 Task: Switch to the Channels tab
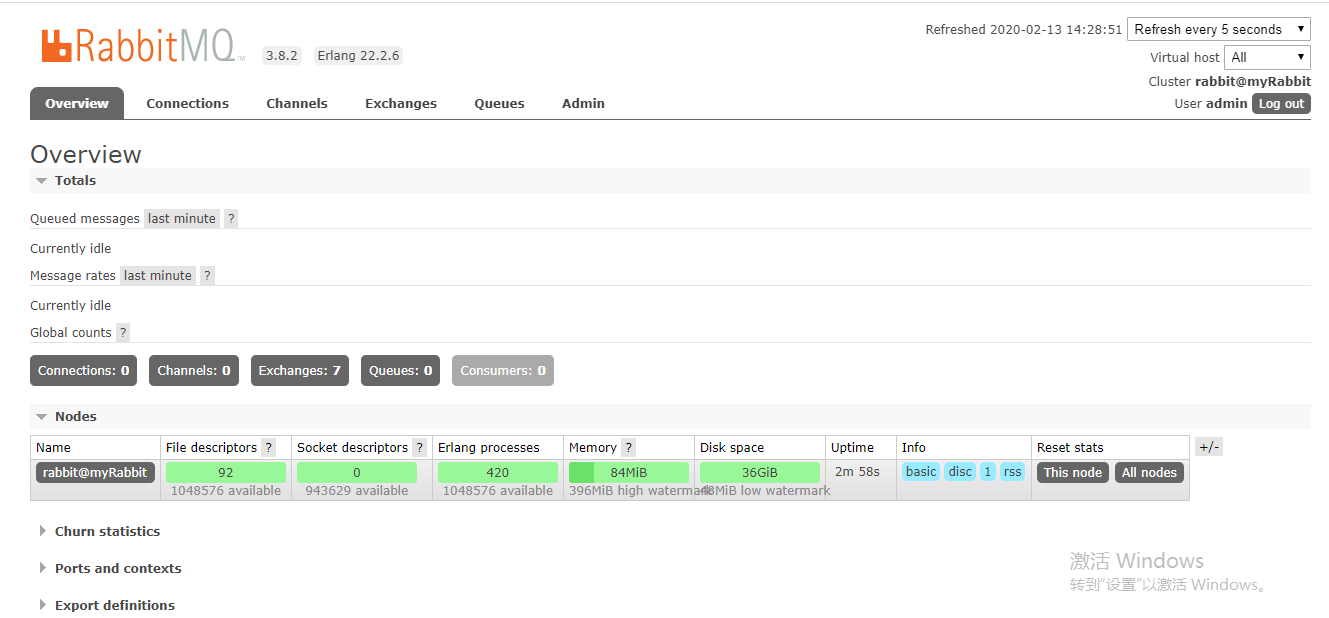[296, 103]
